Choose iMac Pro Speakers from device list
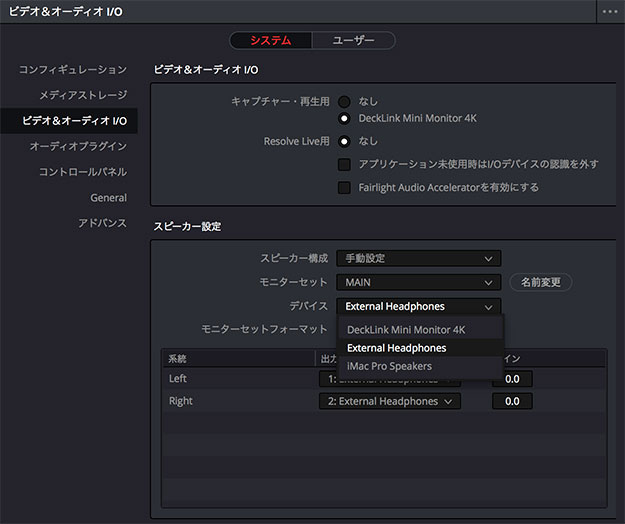The height and width of the screenshot is (524, 625). (390, 367)
